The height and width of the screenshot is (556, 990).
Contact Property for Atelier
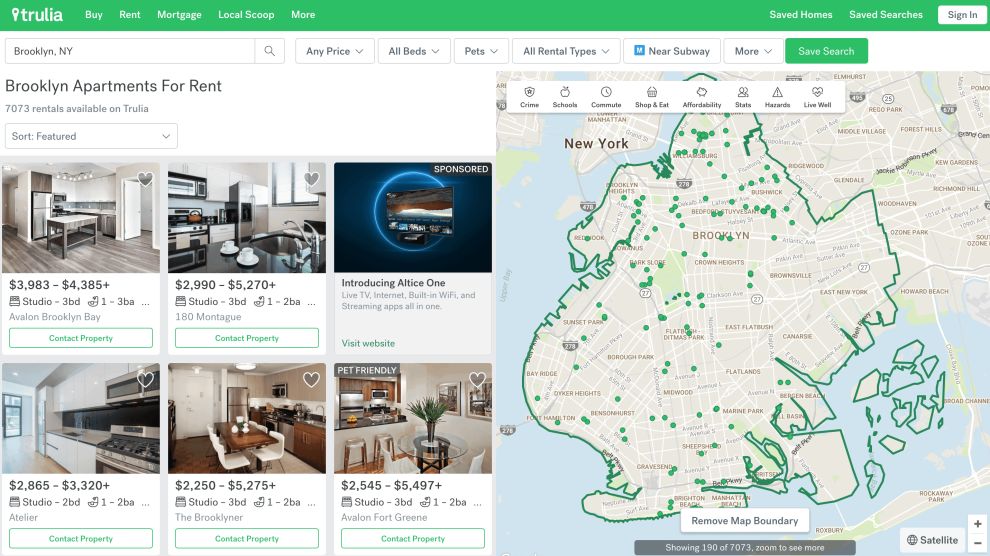point(81,539)
